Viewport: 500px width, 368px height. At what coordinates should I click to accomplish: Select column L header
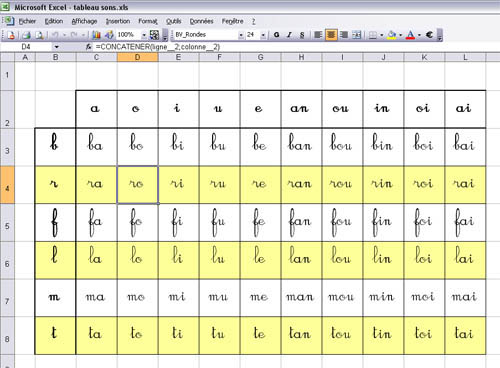[x=465, y=57]
